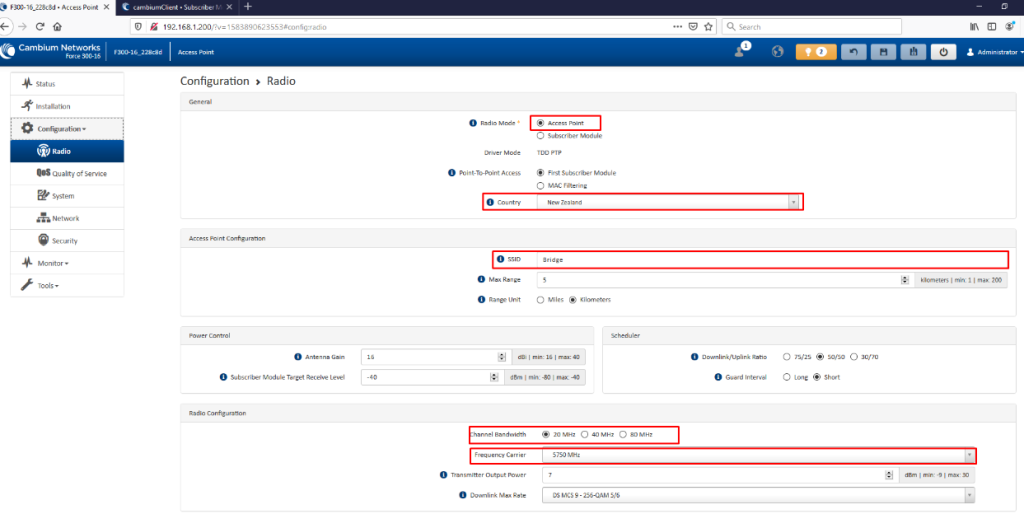Expand the Downlink Max Rate dropdown
The height and width of the screenshot is (528, 1024).
tap(758, 495)
